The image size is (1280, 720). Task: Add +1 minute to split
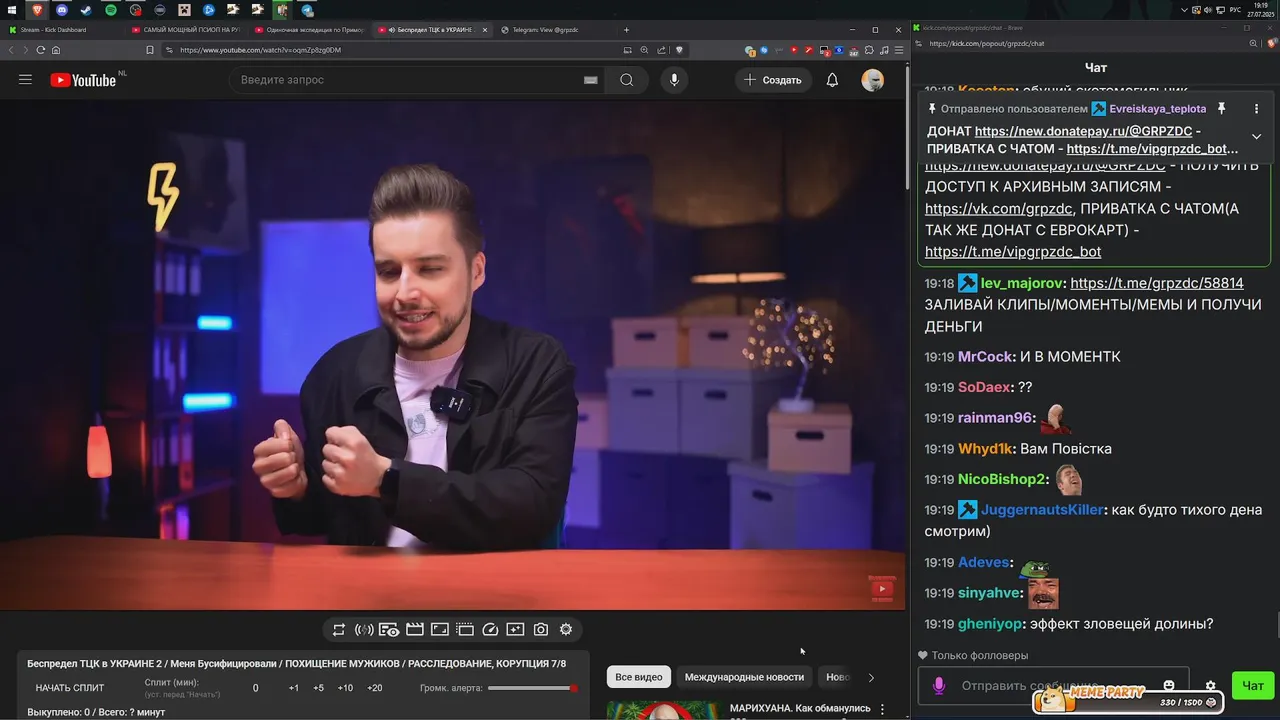294,688
